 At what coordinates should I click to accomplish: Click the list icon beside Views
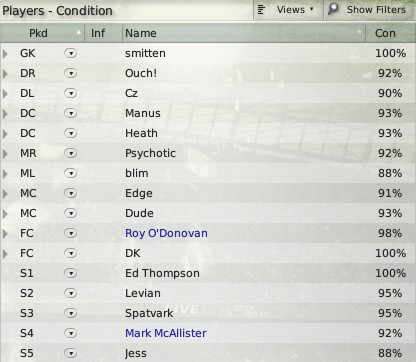click(x=262, y=10)
